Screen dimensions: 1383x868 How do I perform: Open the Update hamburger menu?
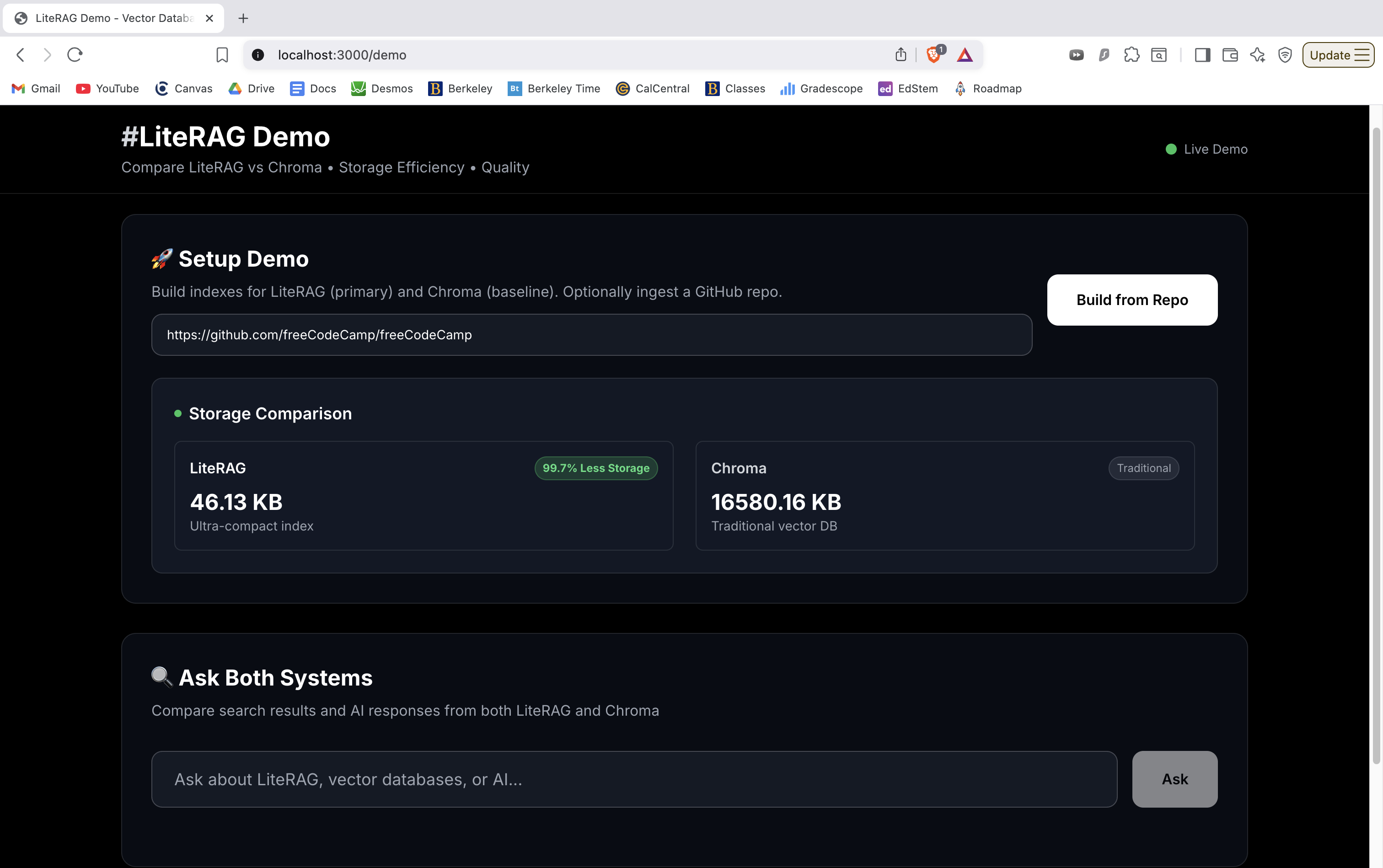[x=1338, y=54]
